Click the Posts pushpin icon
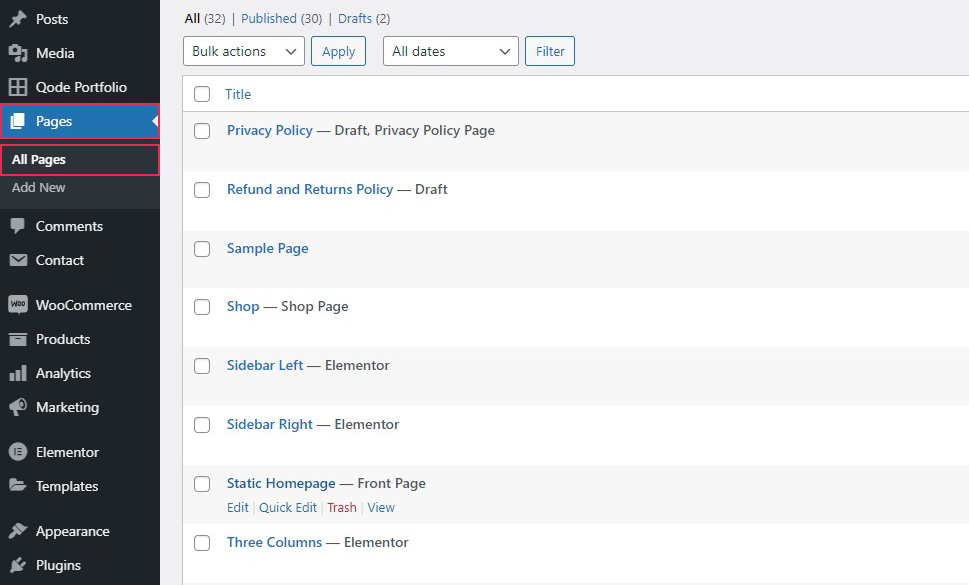 [18, 19]
